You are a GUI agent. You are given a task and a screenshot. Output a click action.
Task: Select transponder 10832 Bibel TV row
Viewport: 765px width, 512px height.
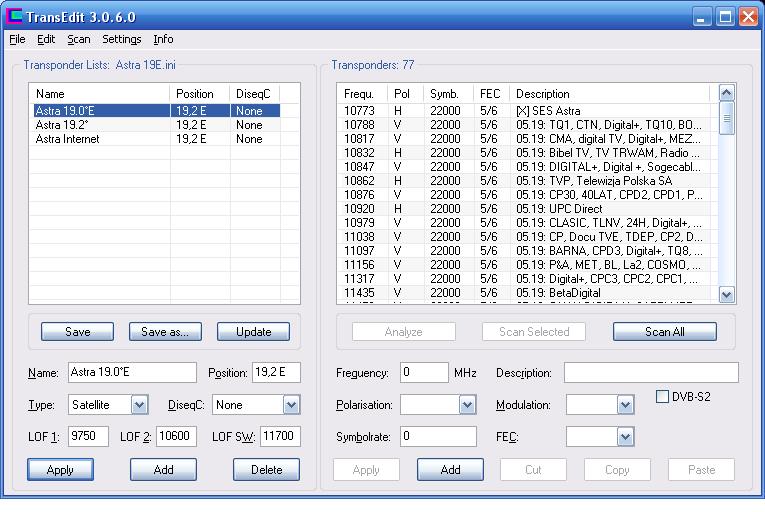pyautogui.click(x=526, y=153)
